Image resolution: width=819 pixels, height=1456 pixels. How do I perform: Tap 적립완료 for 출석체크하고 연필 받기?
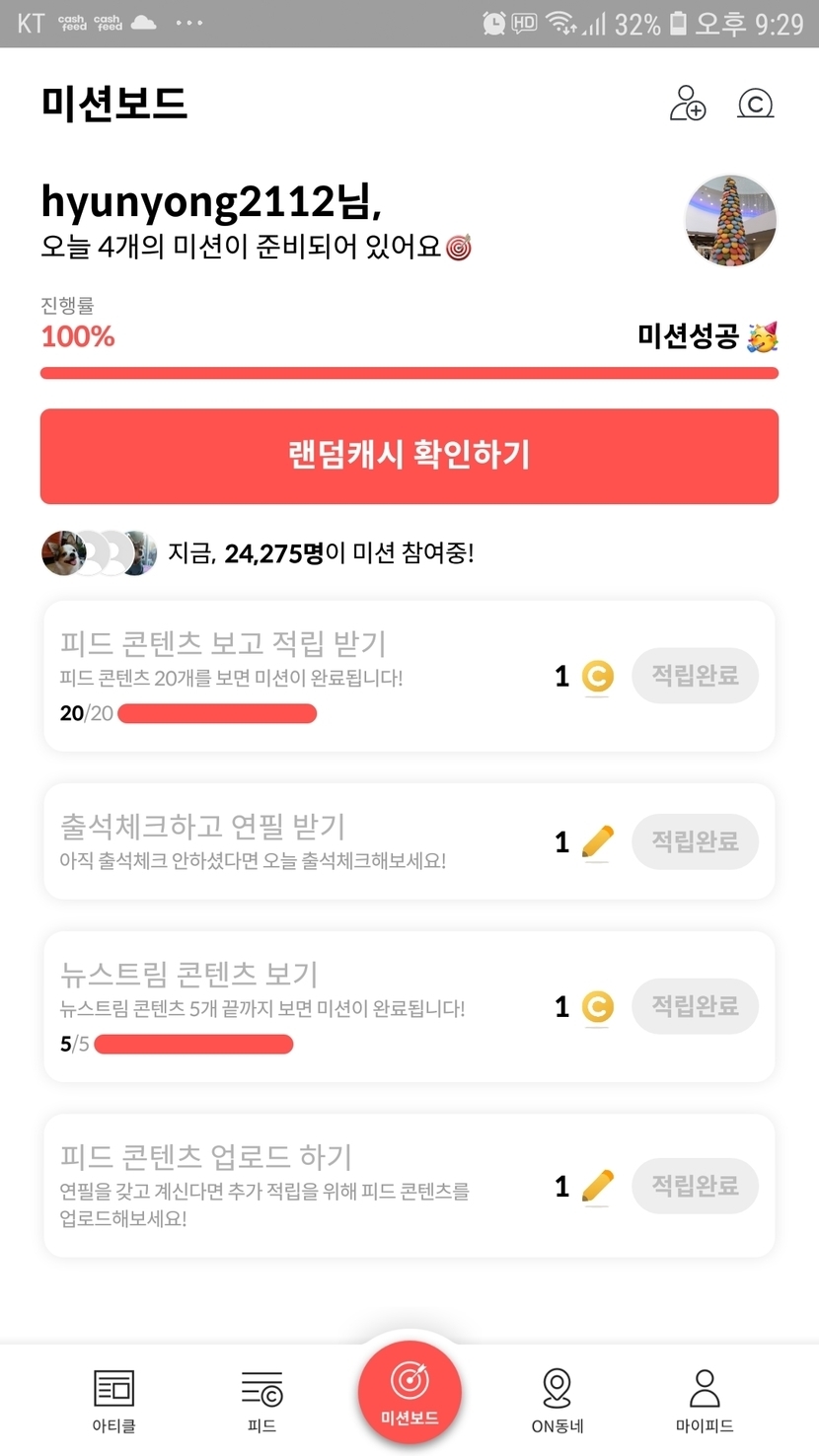(695, 841)
